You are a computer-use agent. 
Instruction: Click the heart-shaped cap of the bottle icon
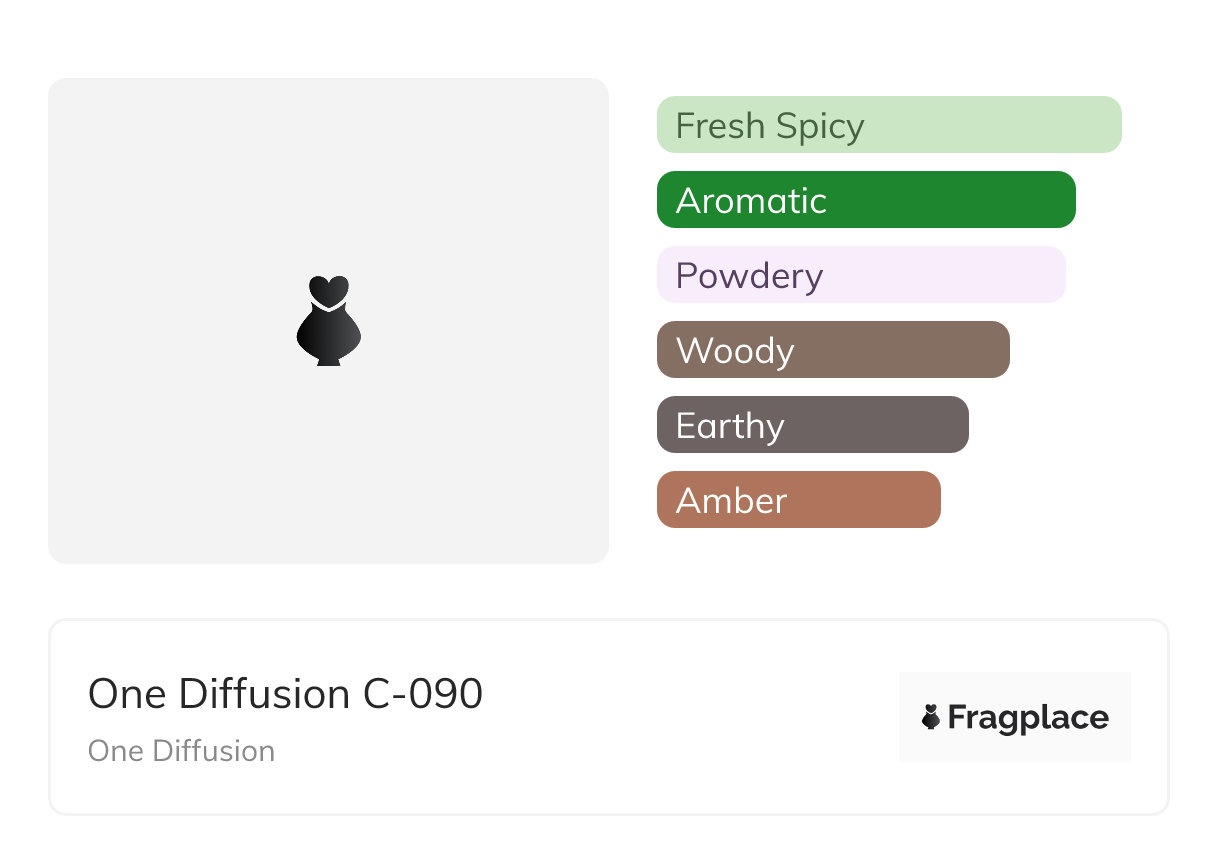click(x=328, y=290)
